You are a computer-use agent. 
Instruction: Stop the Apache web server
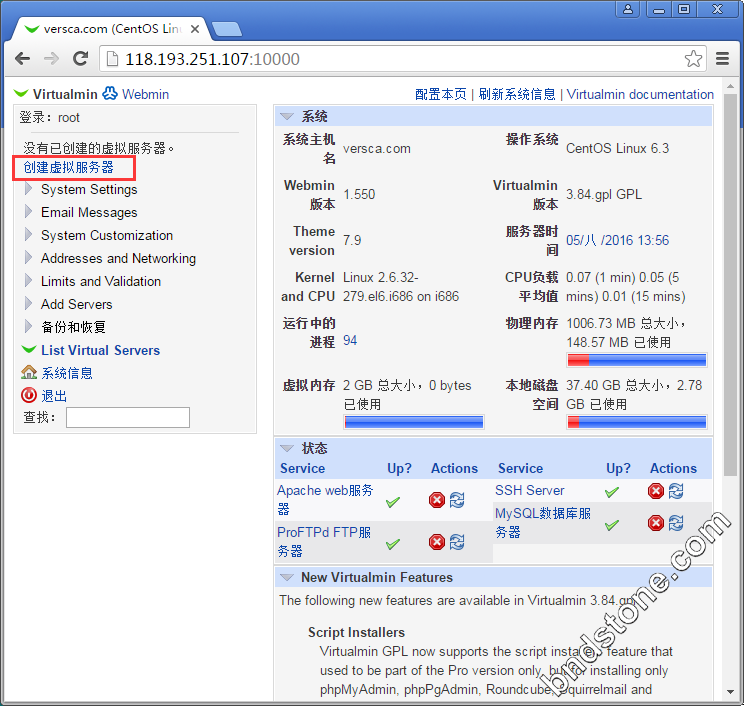coord(437,500)
